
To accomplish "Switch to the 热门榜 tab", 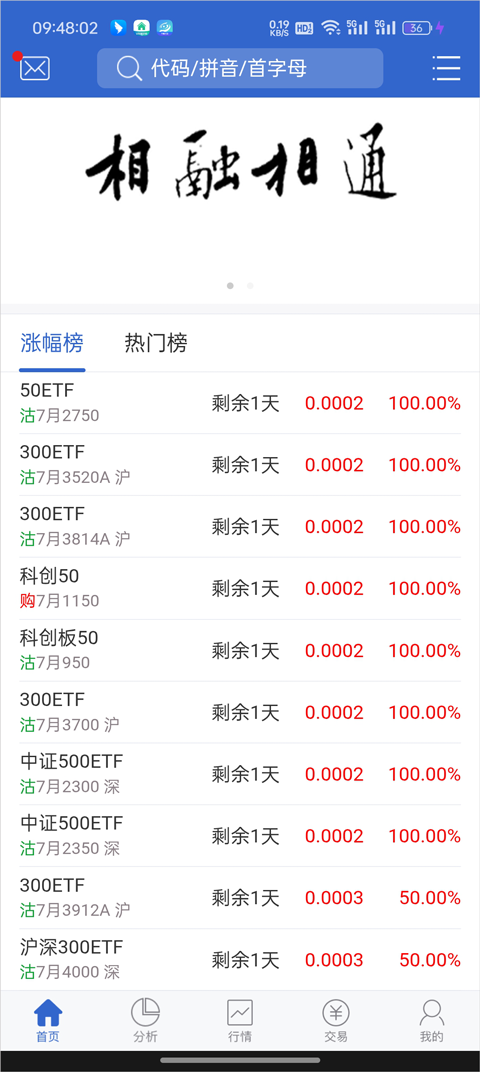I will click(156, 343).
